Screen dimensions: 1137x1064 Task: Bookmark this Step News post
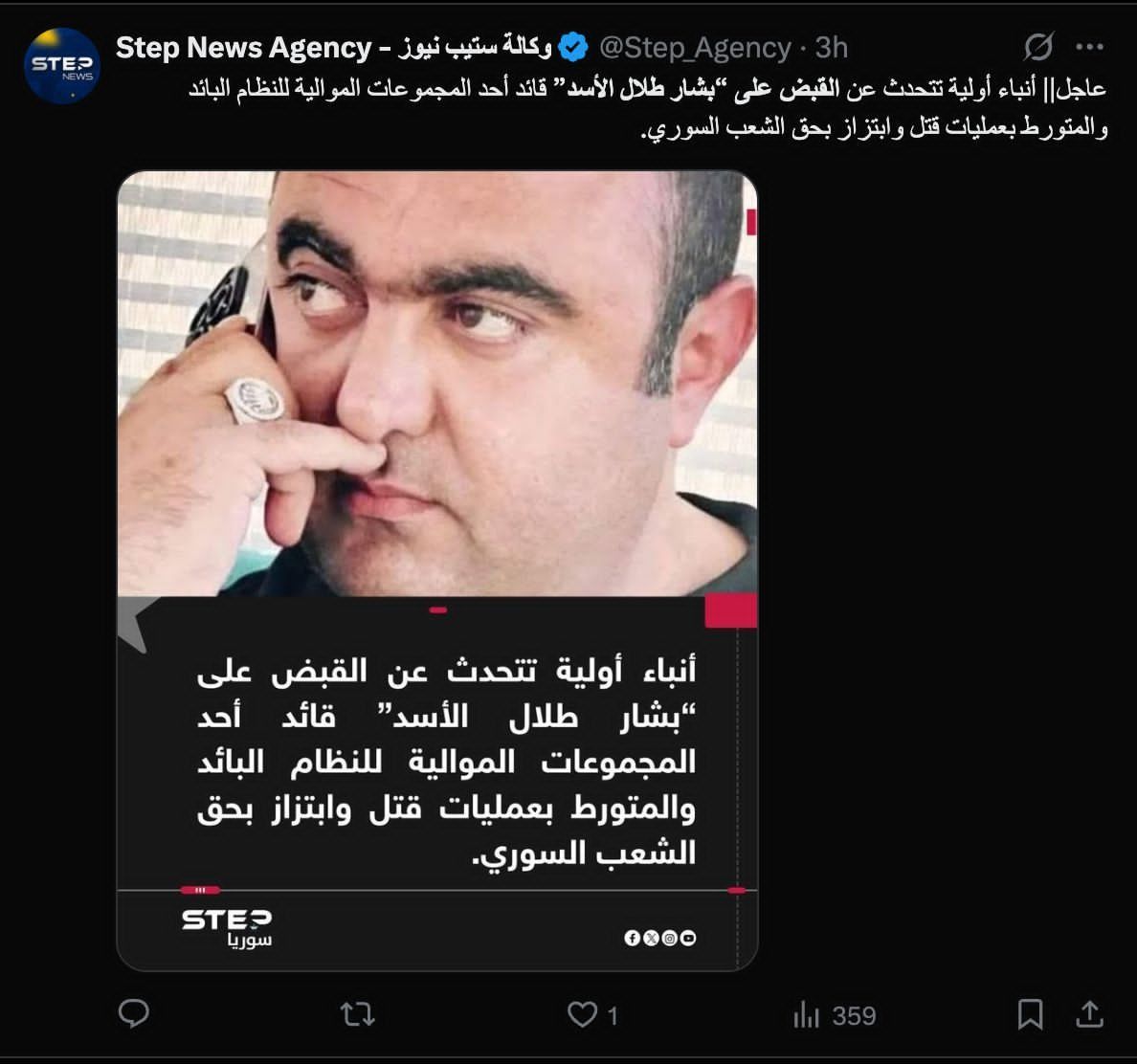click(1030, 1014)
